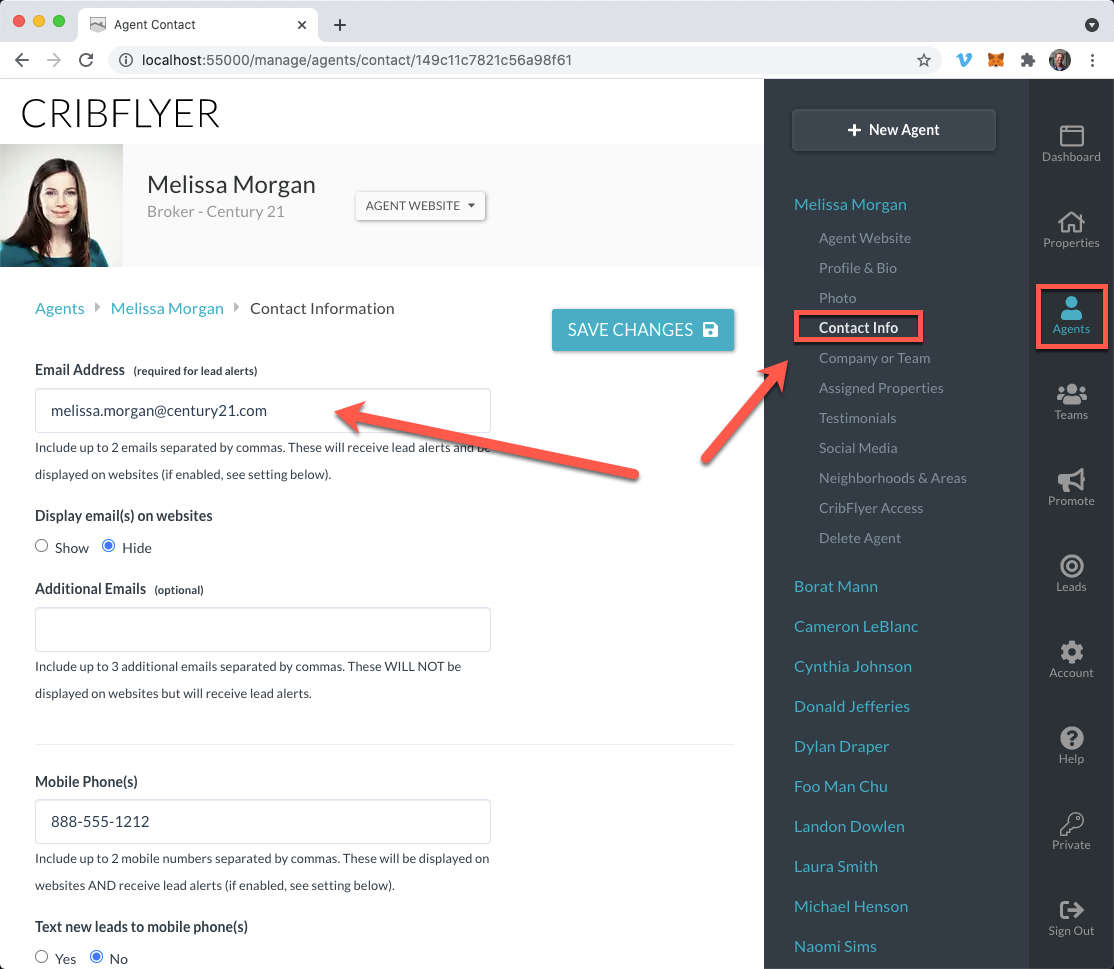Click Melissa Morgan's profile photo
1114x969 pixels.
(61, 205)
